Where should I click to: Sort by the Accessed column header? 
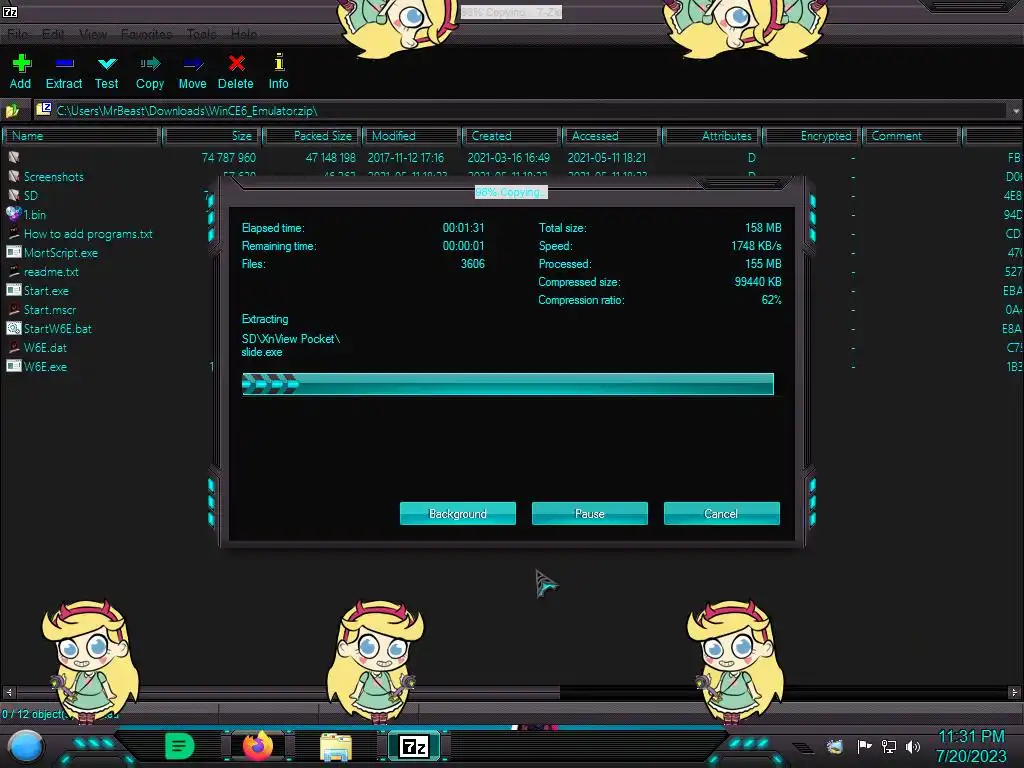[x=612, y=136]
